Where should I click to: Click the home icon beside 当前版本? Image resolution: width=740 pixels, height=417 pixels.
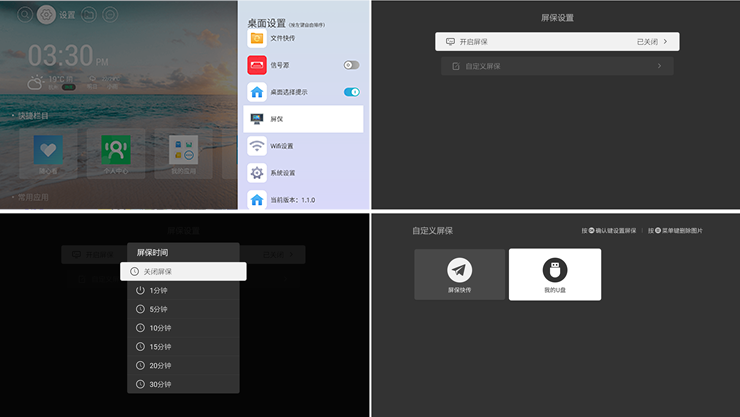pyautogui.click(x=257, y=200)
